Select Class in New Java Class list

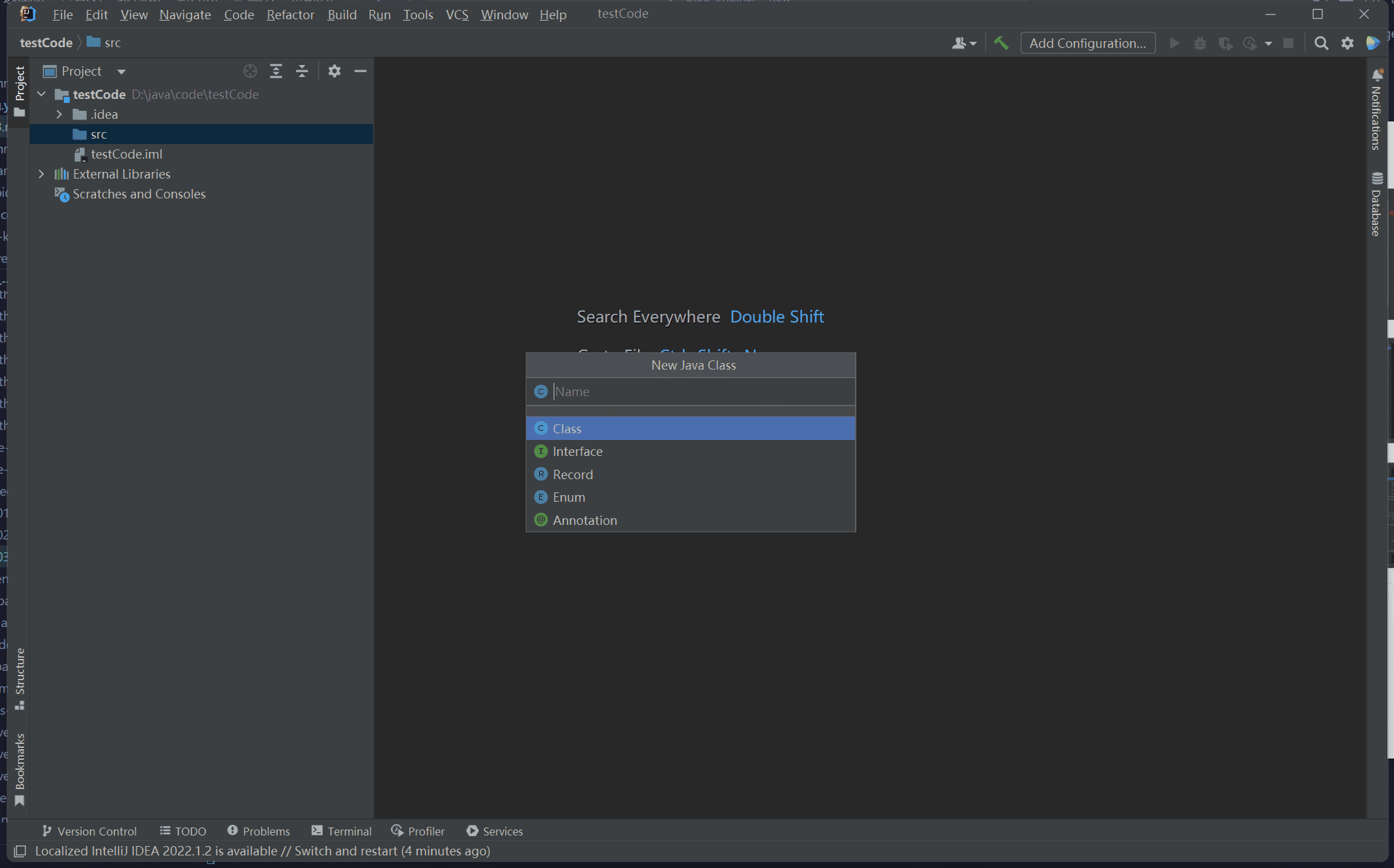[x=690, y=429]
